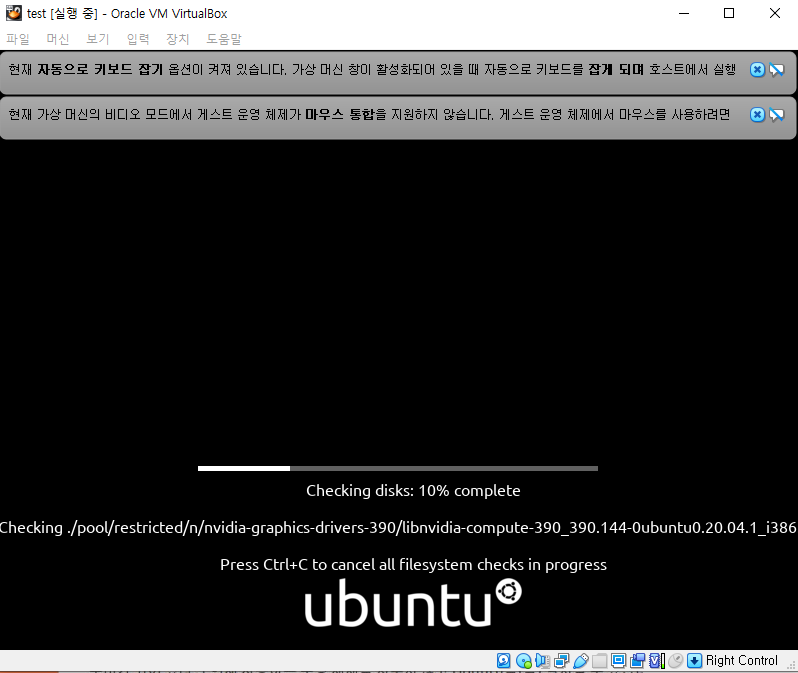Click the Press Ctrl+C to cancel message

[x=413, y=565]
